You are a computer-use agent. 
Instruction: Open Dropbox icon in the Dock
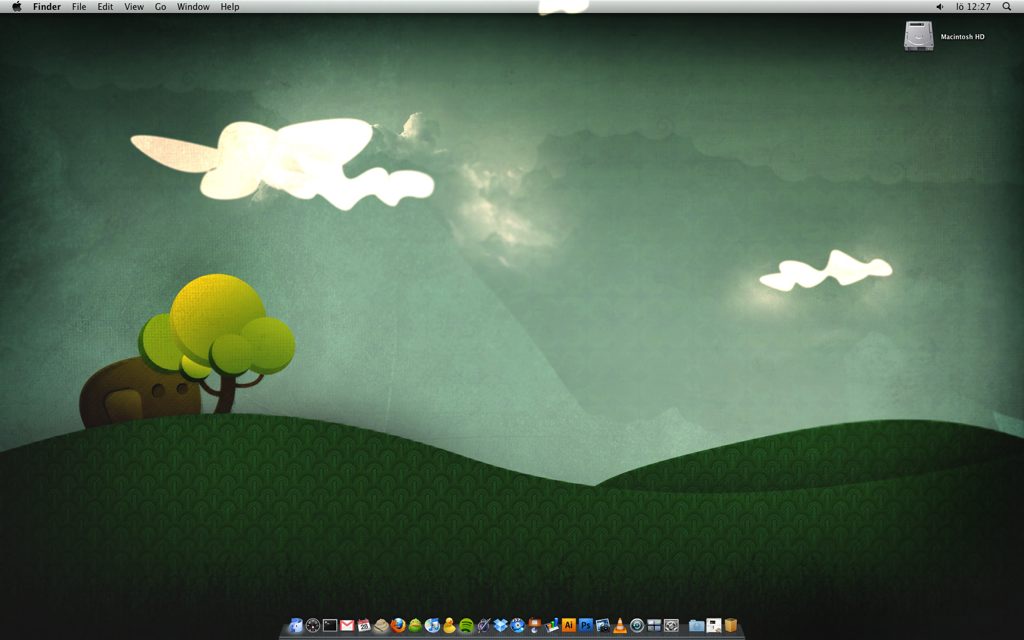coord(500,625)
